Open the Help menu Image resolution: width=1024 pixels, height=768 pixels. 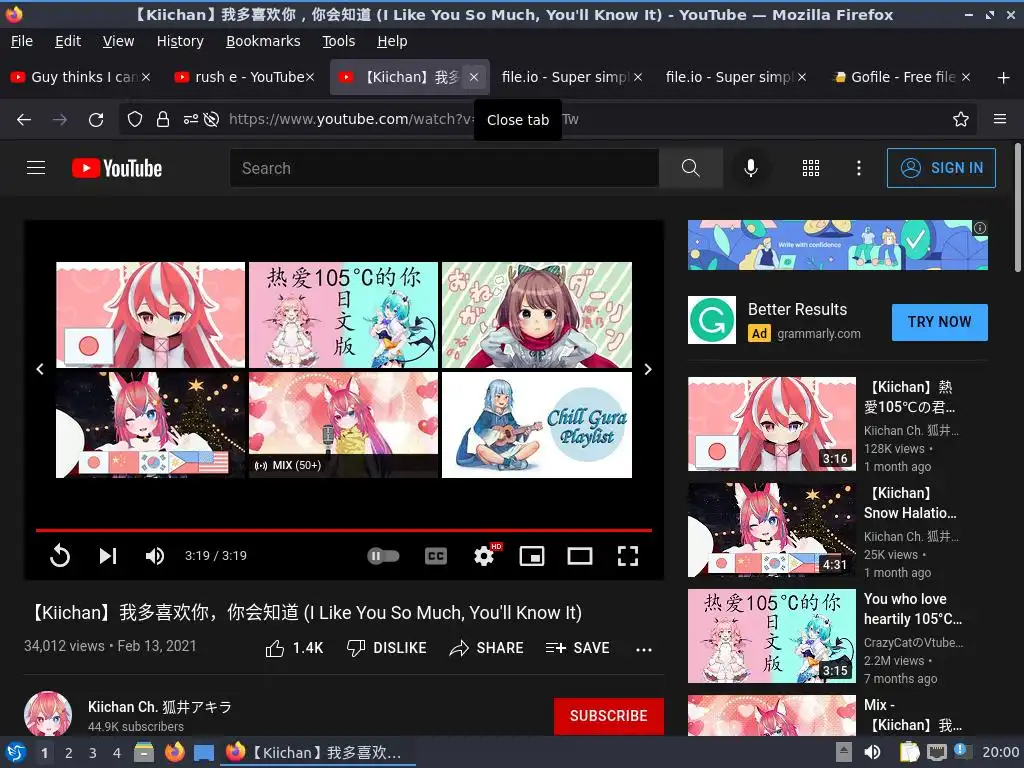(392, 41)
